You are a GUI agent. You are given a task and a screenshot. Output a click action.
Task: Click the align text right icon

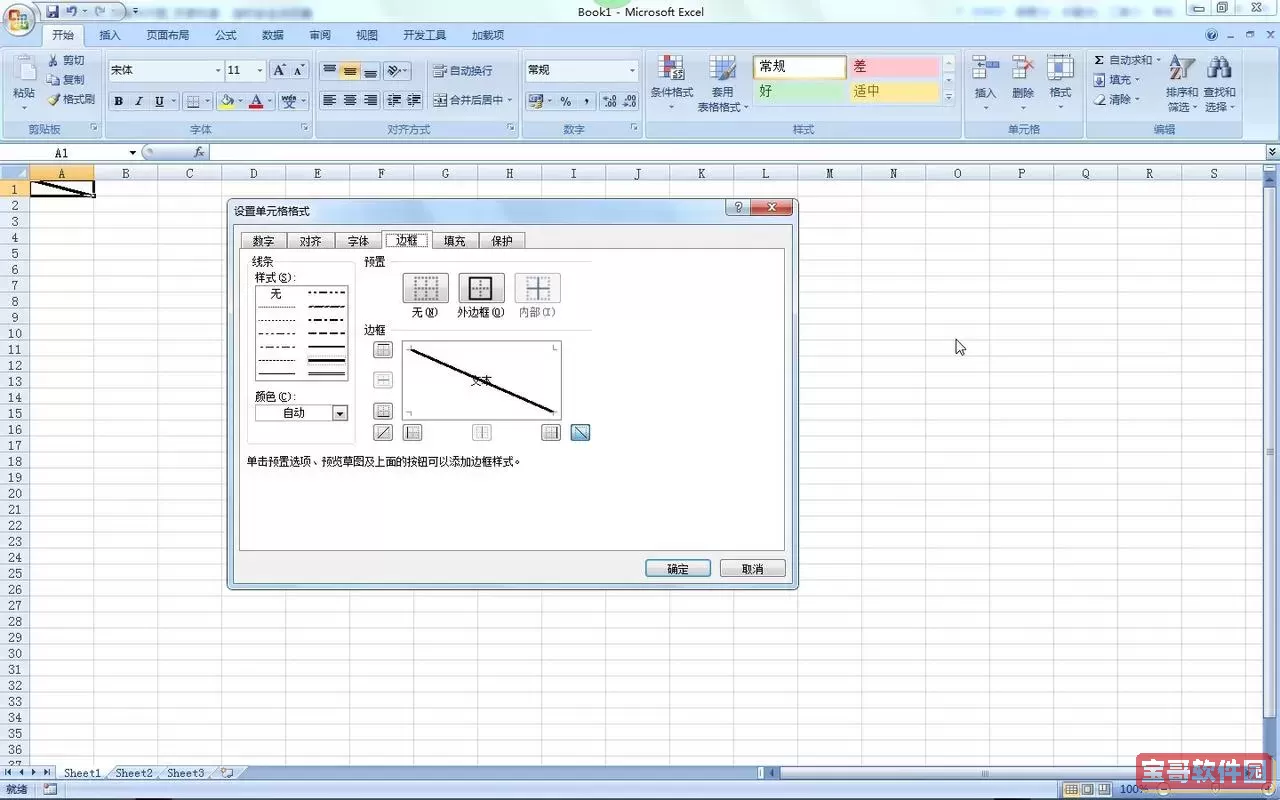coord(370,100)
